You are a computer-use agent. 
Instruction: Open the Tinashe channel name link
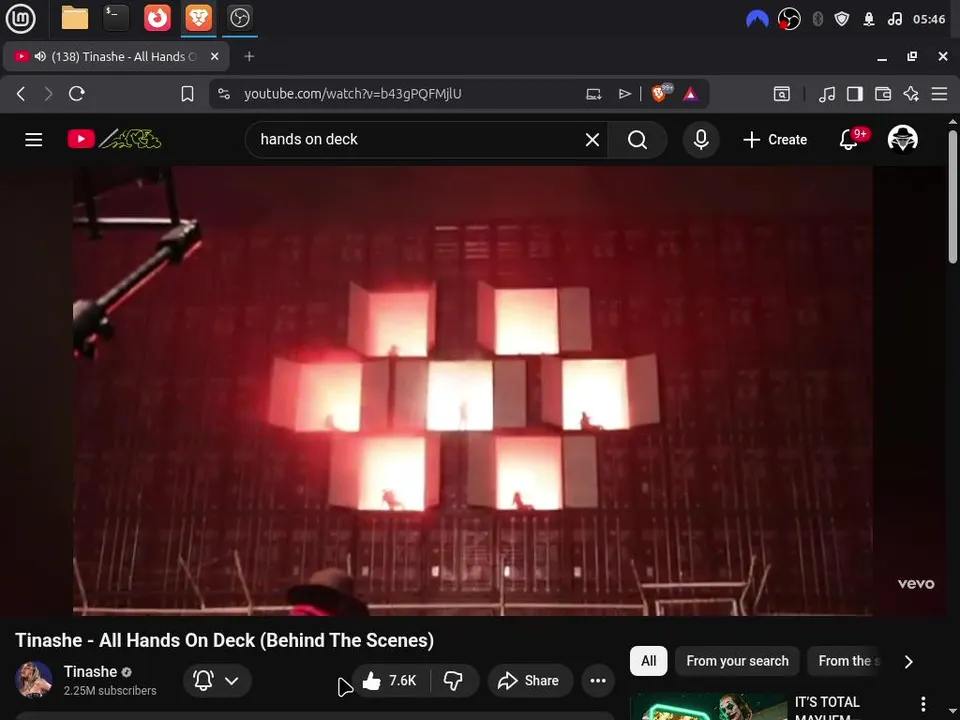click(90, 672)
